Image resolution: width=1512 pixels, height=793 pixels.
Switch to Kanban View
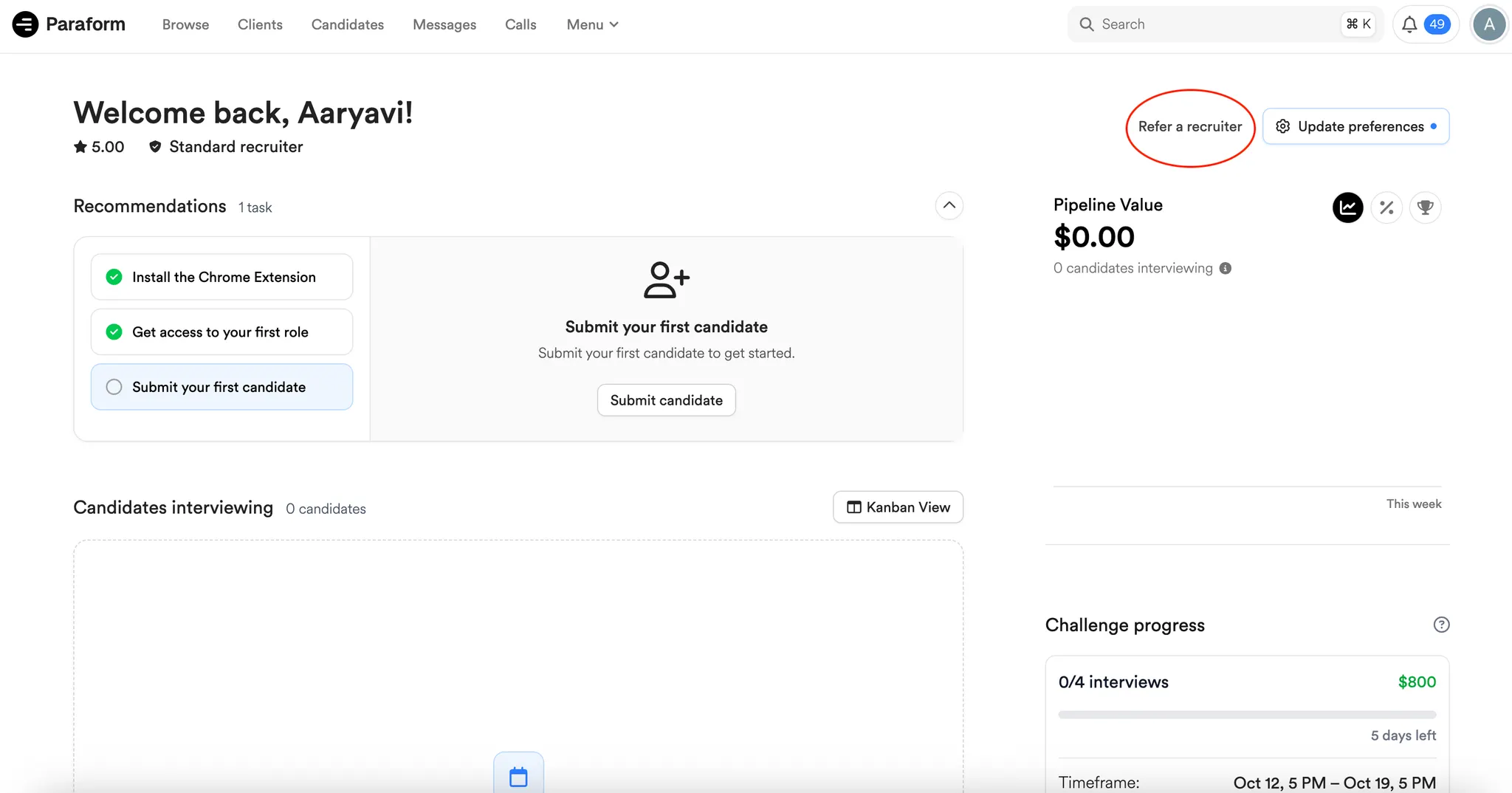[898, 507]
